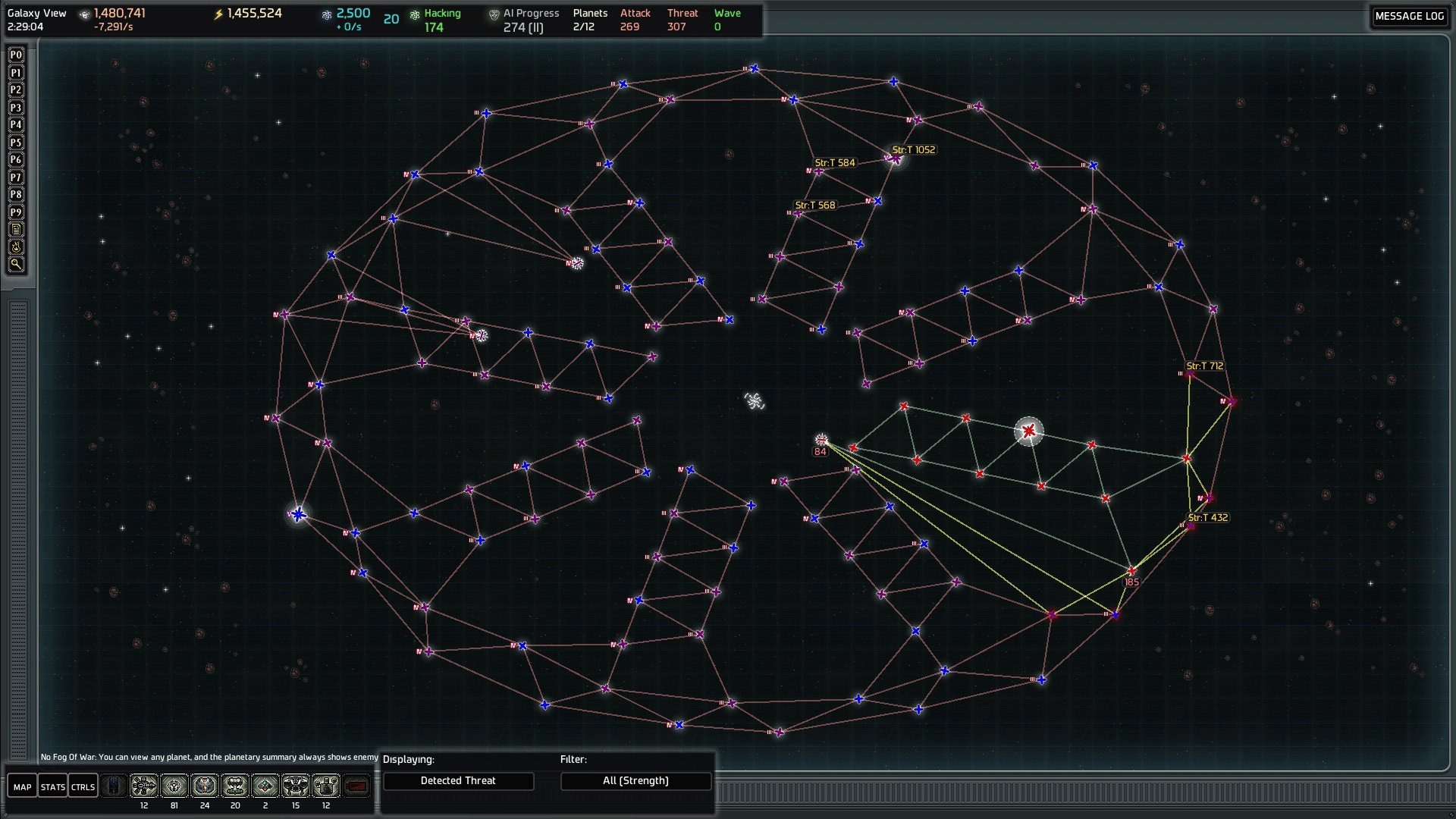
Task: Open the Filter dropdown showing All (Strength)
Action: click(x=635, y=781)
